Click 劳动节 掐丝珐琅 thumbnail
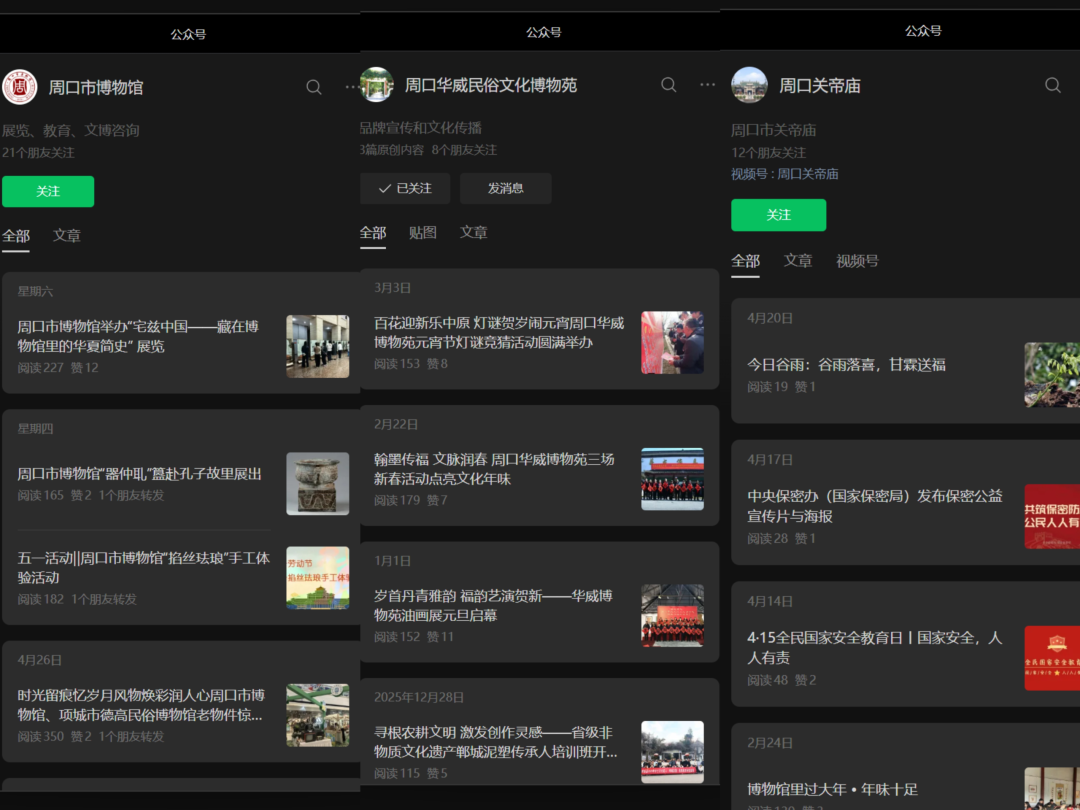 318,578
